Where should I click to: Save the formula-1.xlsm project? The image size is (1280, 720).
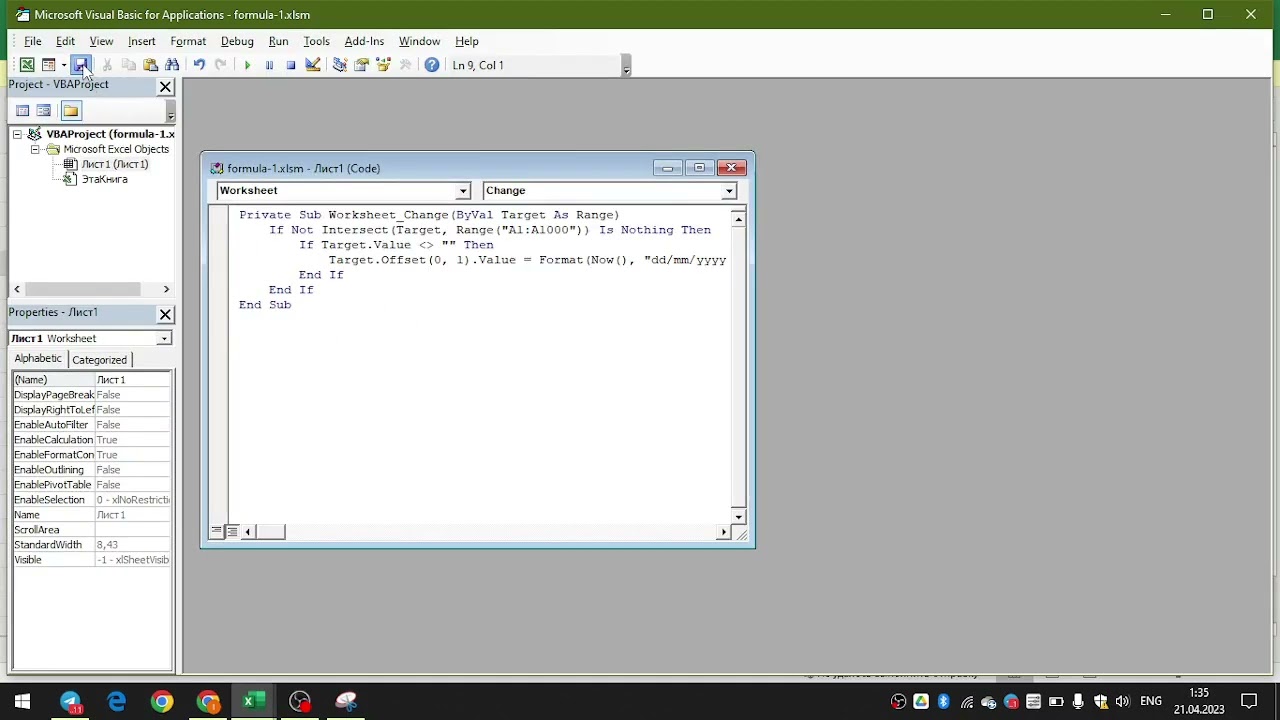81,65
